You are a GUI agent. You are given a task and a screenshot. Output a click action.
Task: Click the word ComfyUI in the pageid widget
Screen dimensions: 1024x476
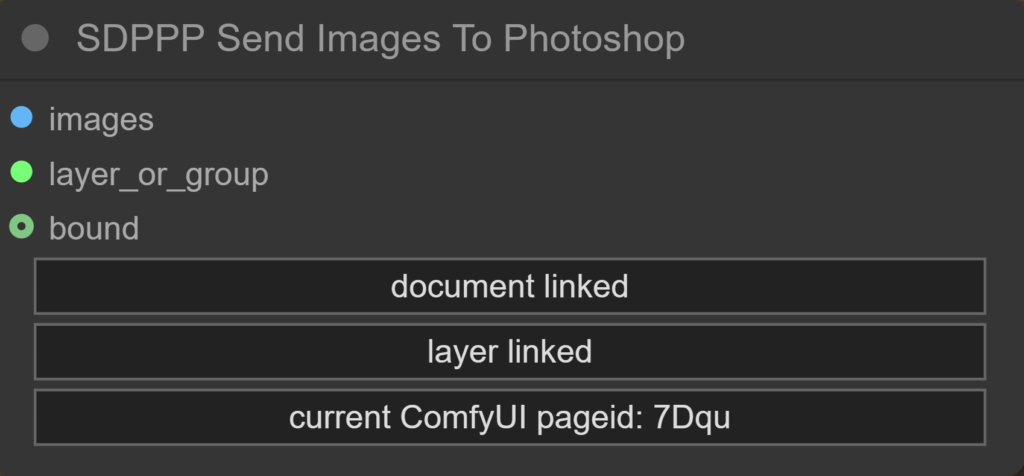[467, 417]
